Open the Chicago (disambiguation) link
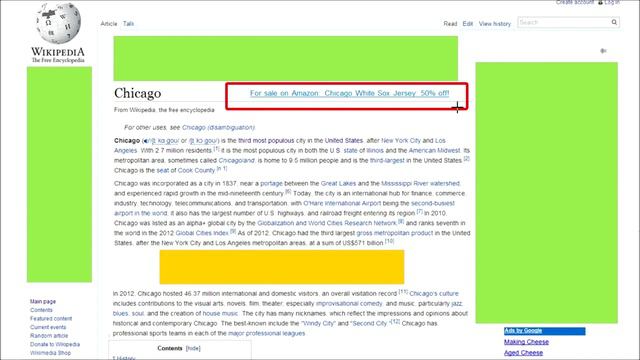Image resolution: width=640 pixels, height=360 pixels. [x=218, y=127]
